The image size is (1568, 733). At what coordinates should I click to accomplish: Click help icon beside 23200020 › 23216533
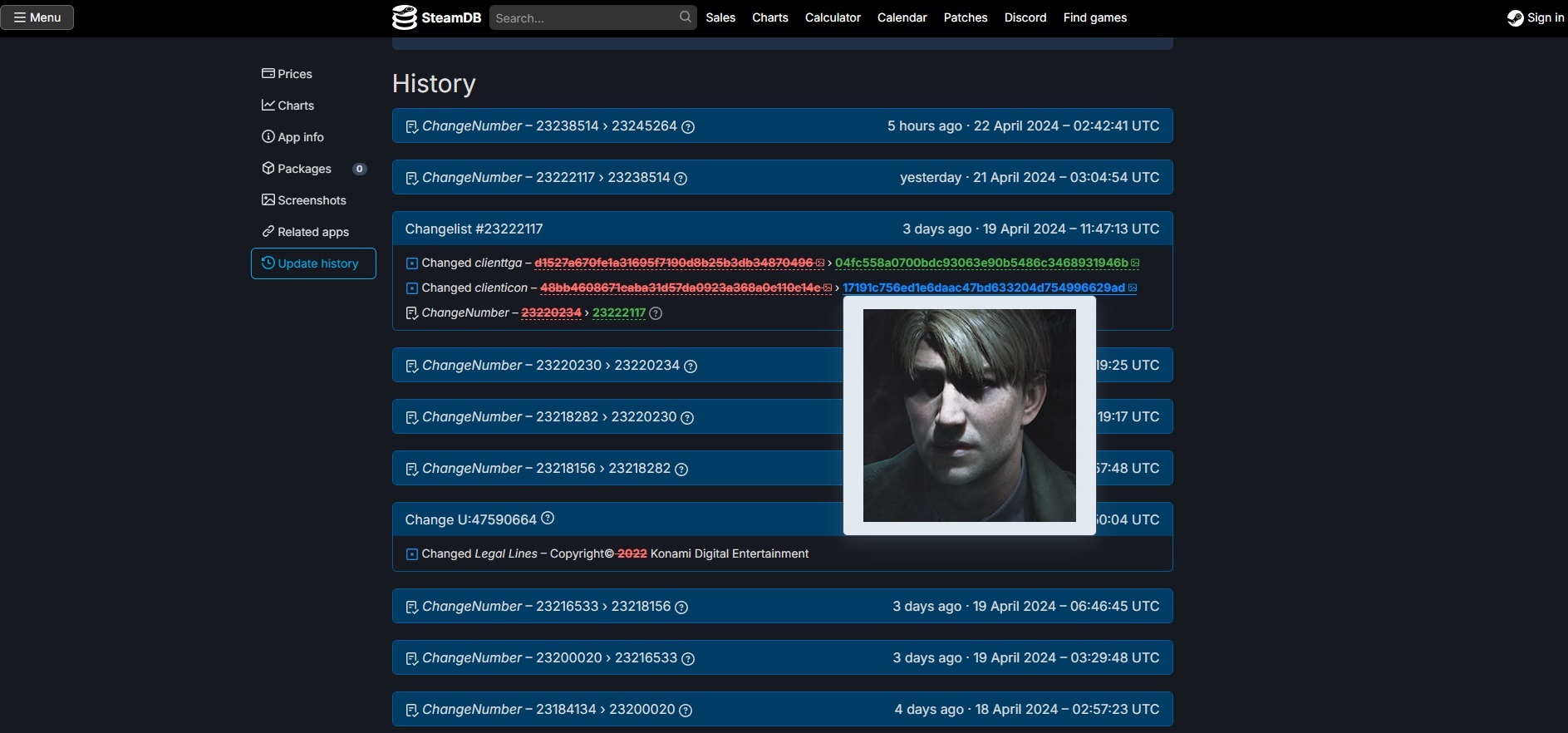click(x=688, y=659)
